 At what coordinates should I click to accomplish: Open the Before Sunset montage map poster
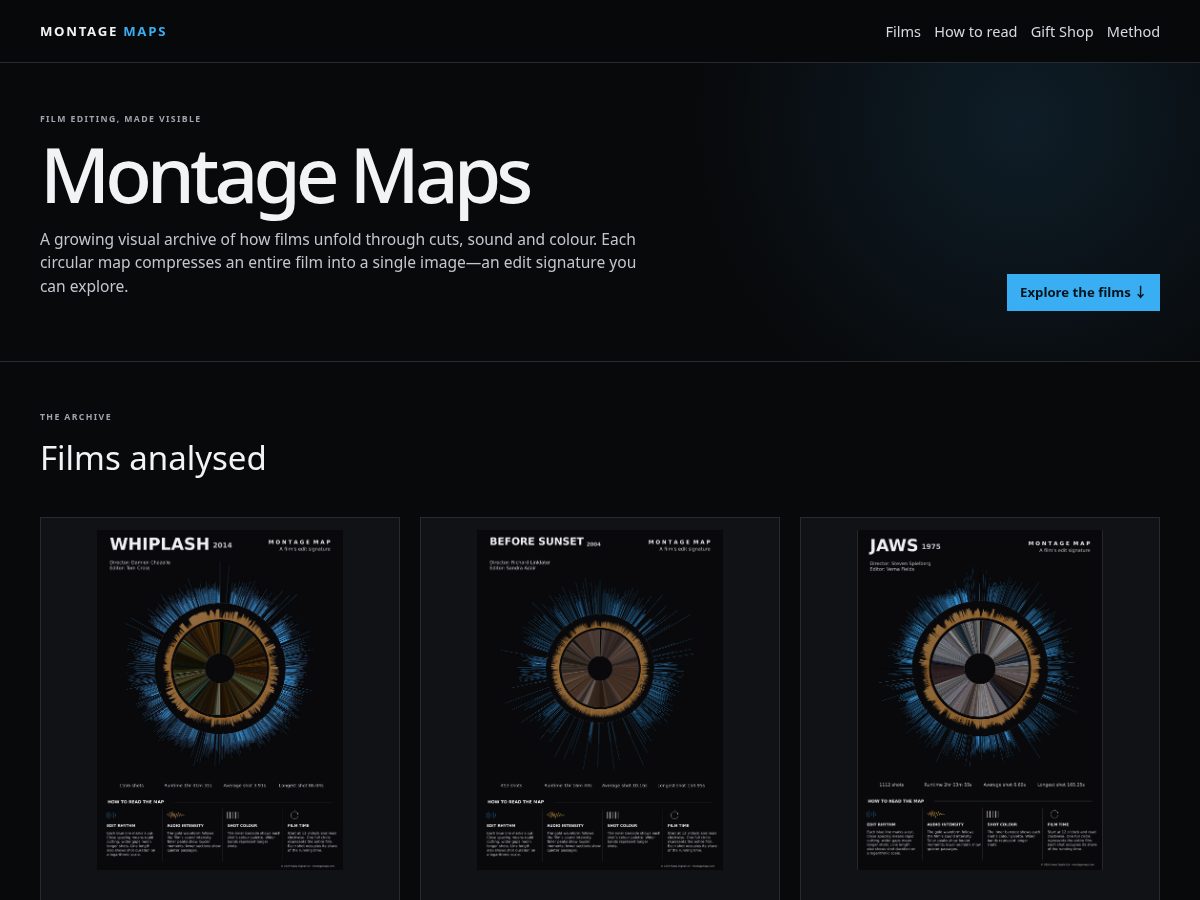600,700
